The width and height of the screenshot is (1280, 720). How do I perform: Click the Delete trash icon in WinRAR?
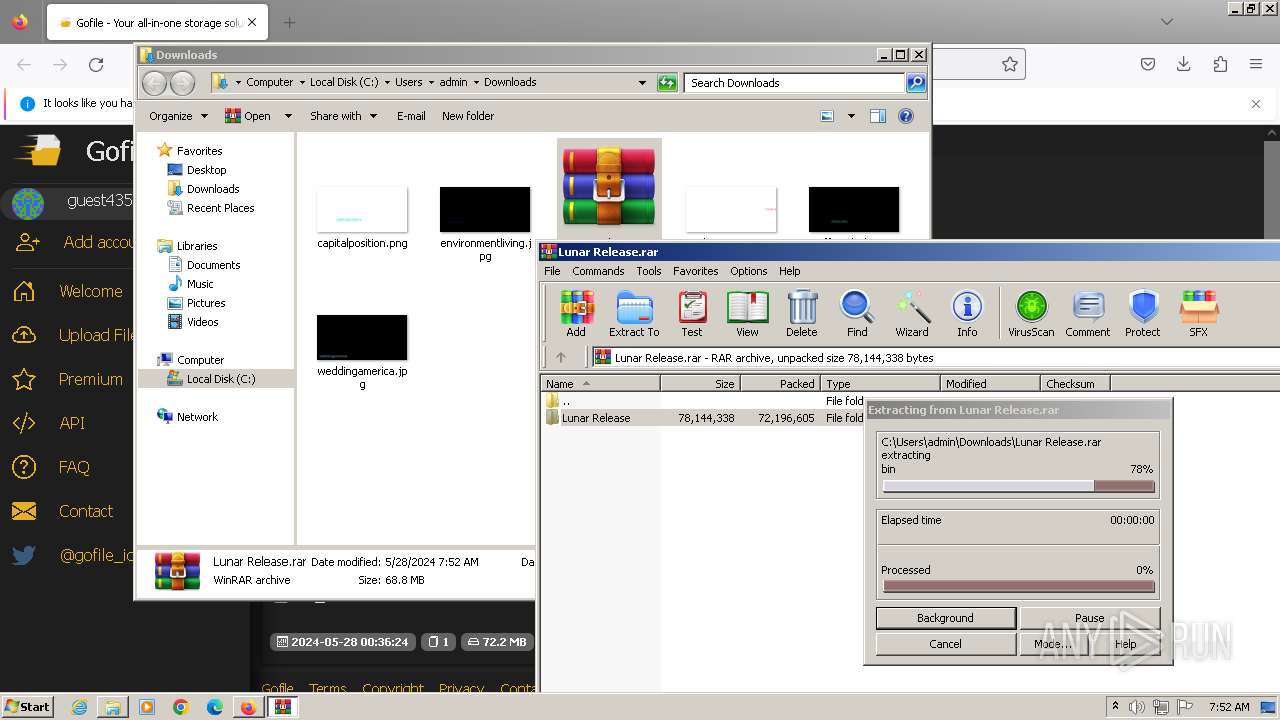(x=801, y=313)
